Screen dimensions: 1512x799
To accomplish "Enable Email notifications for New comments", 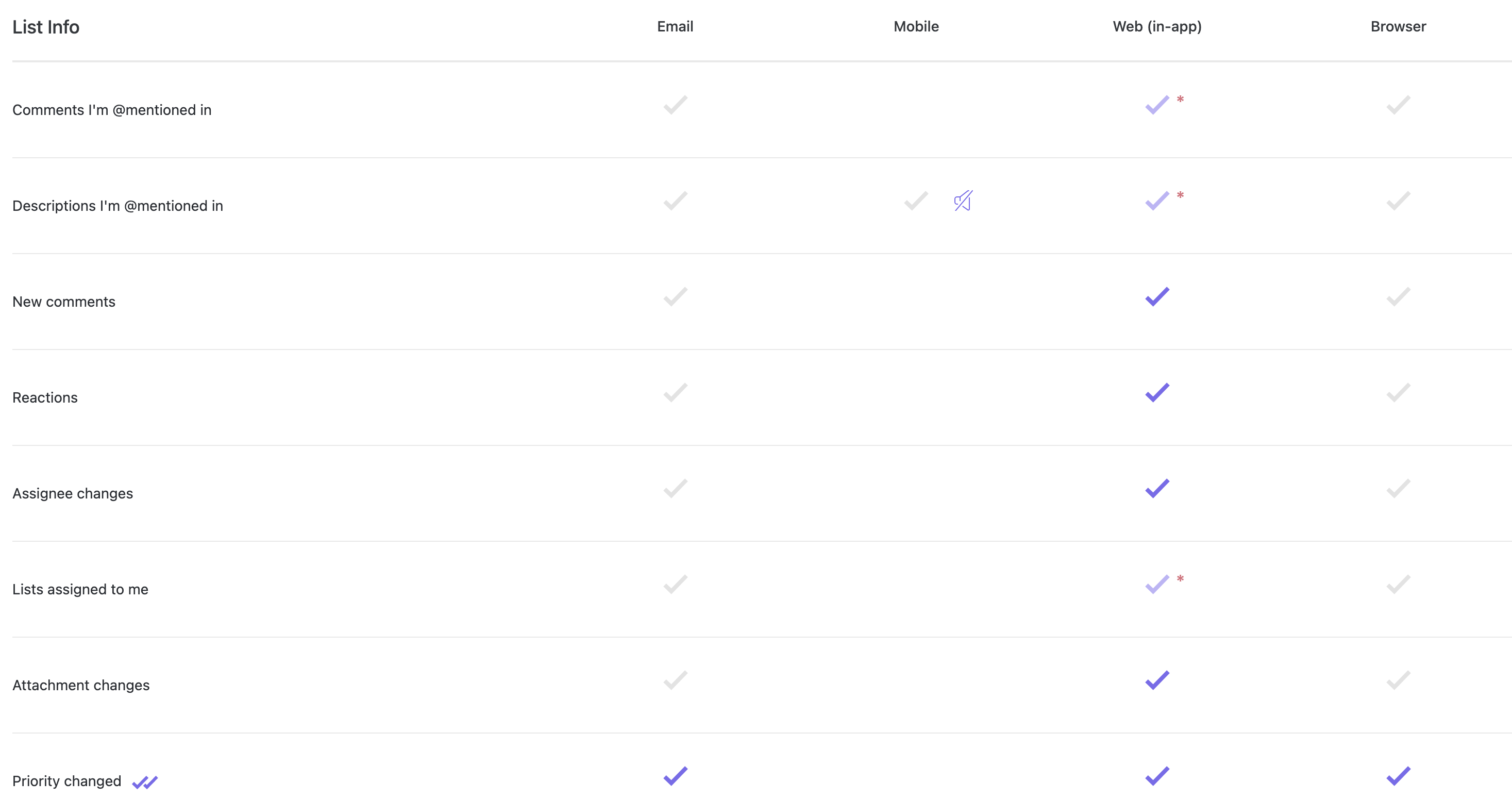I will [x=675, y=297].
